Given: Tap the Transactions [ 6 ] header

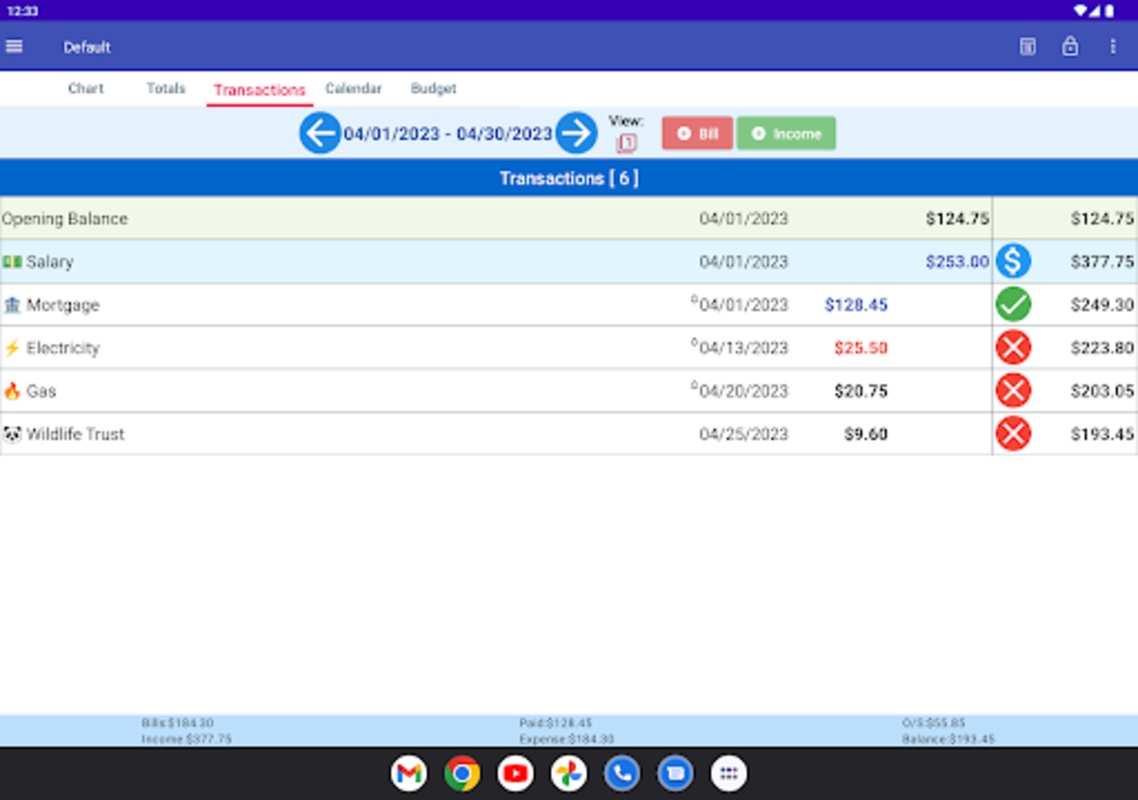Looking at the screenshot, I should point(569,179).
